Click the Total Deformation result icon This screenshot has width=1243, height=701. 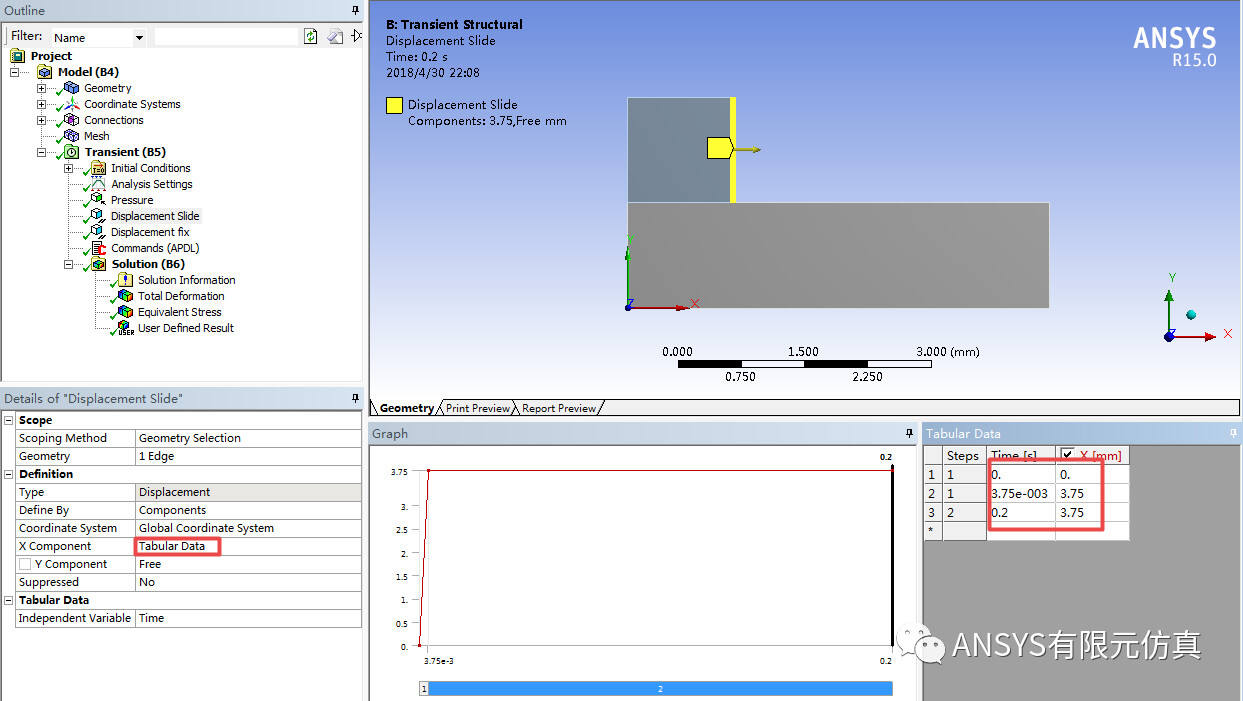pyautogui.click(x=125, y=296)
